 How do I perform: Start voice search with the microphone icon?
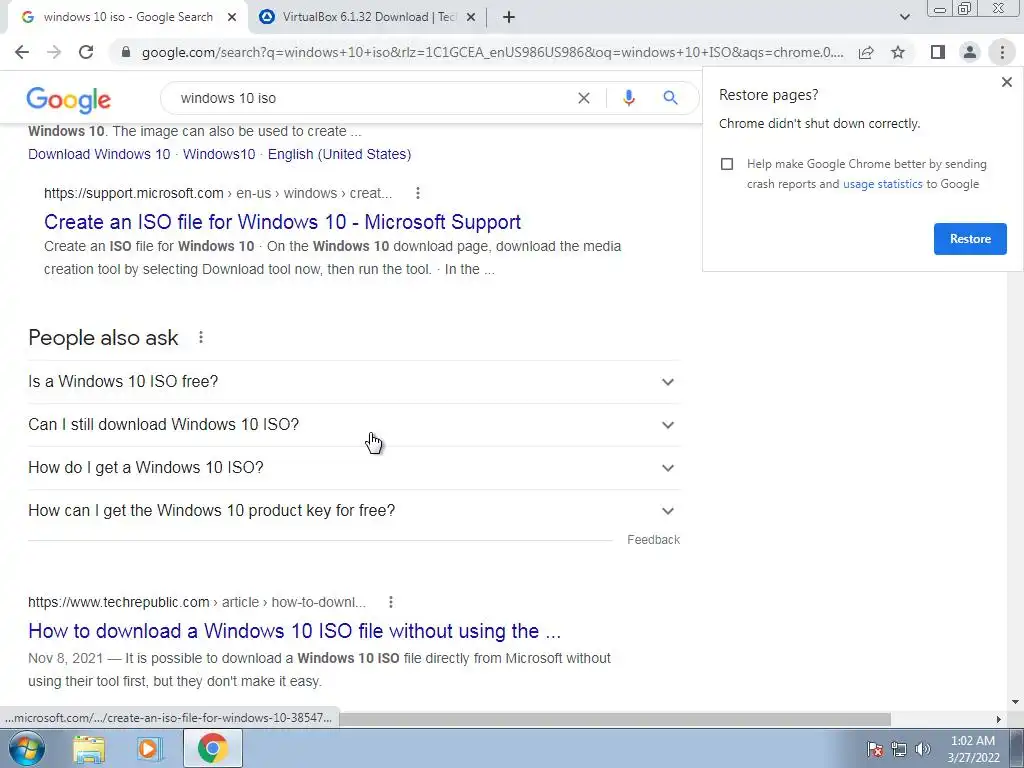pos(629,98)
